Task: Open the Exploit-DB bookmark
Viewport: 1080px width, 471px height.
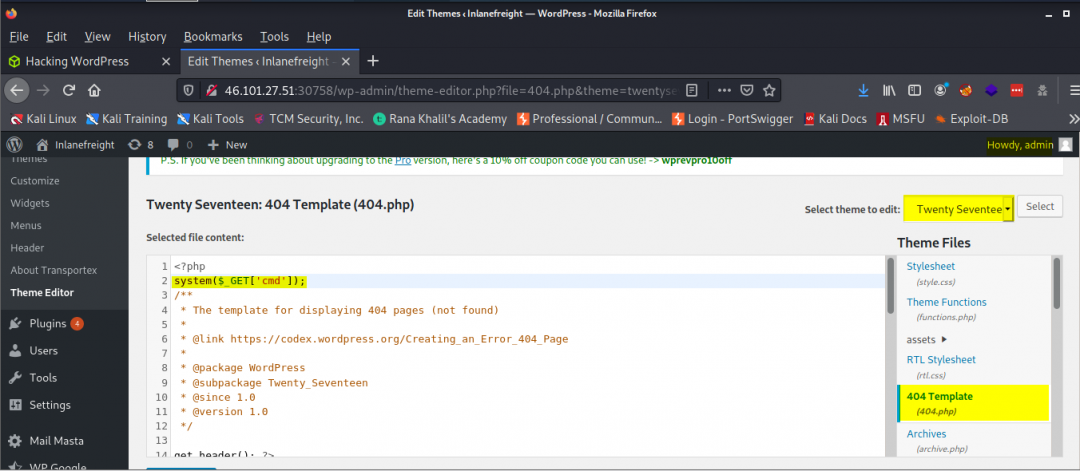Action: [971, 119]
